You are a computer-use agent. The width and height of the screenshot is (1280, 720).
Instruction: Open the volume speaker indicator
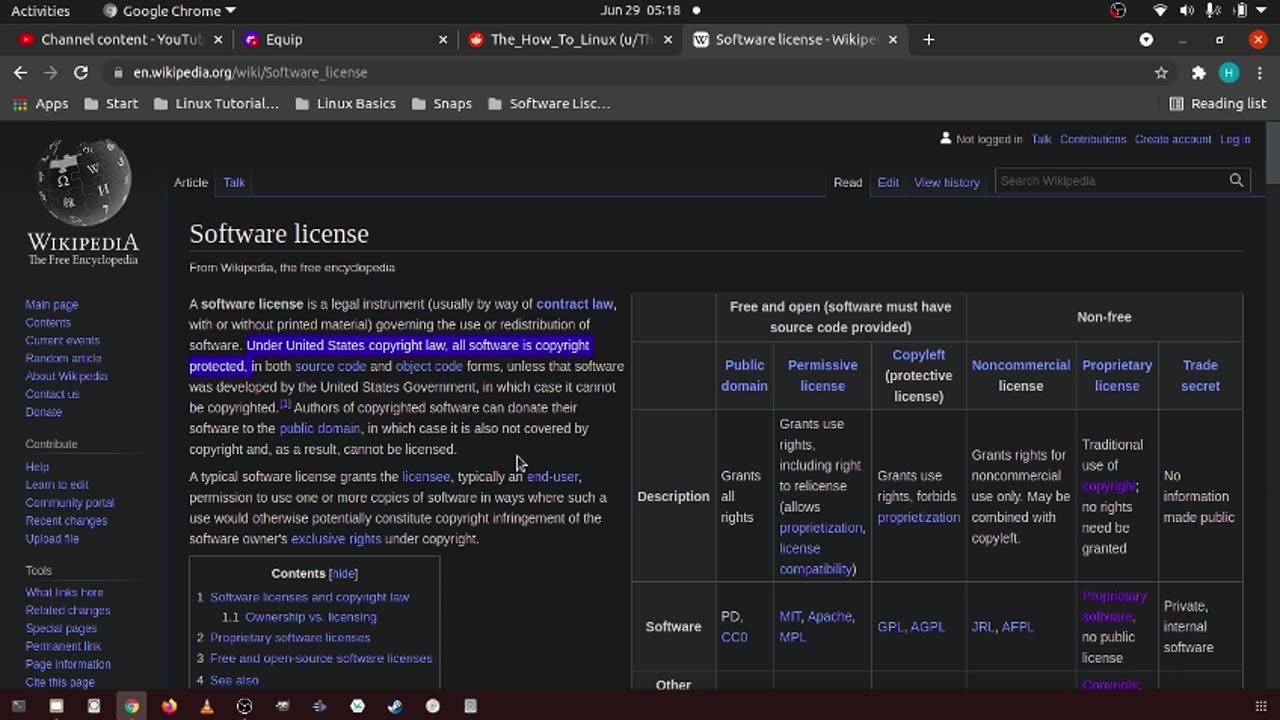(1187, 11)
